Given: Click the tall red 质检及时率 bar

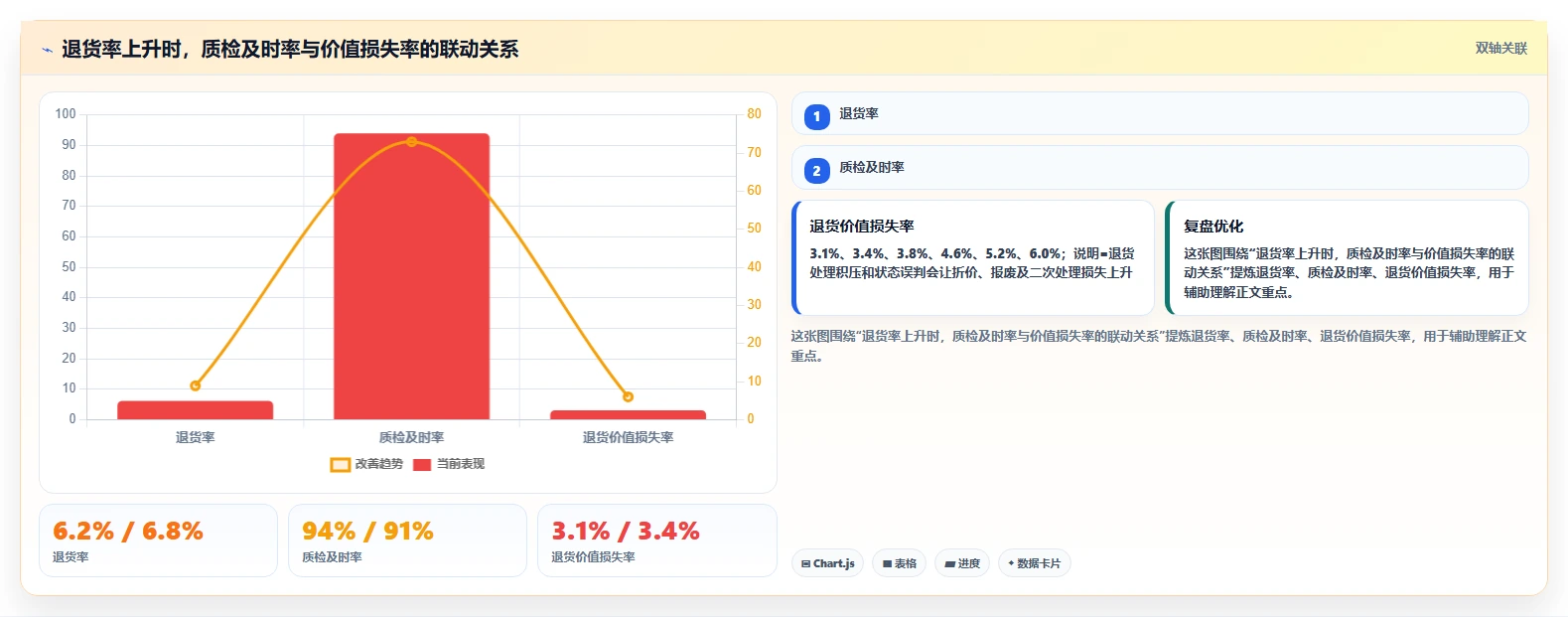Looking at the screenshot, I should [411, 276].
